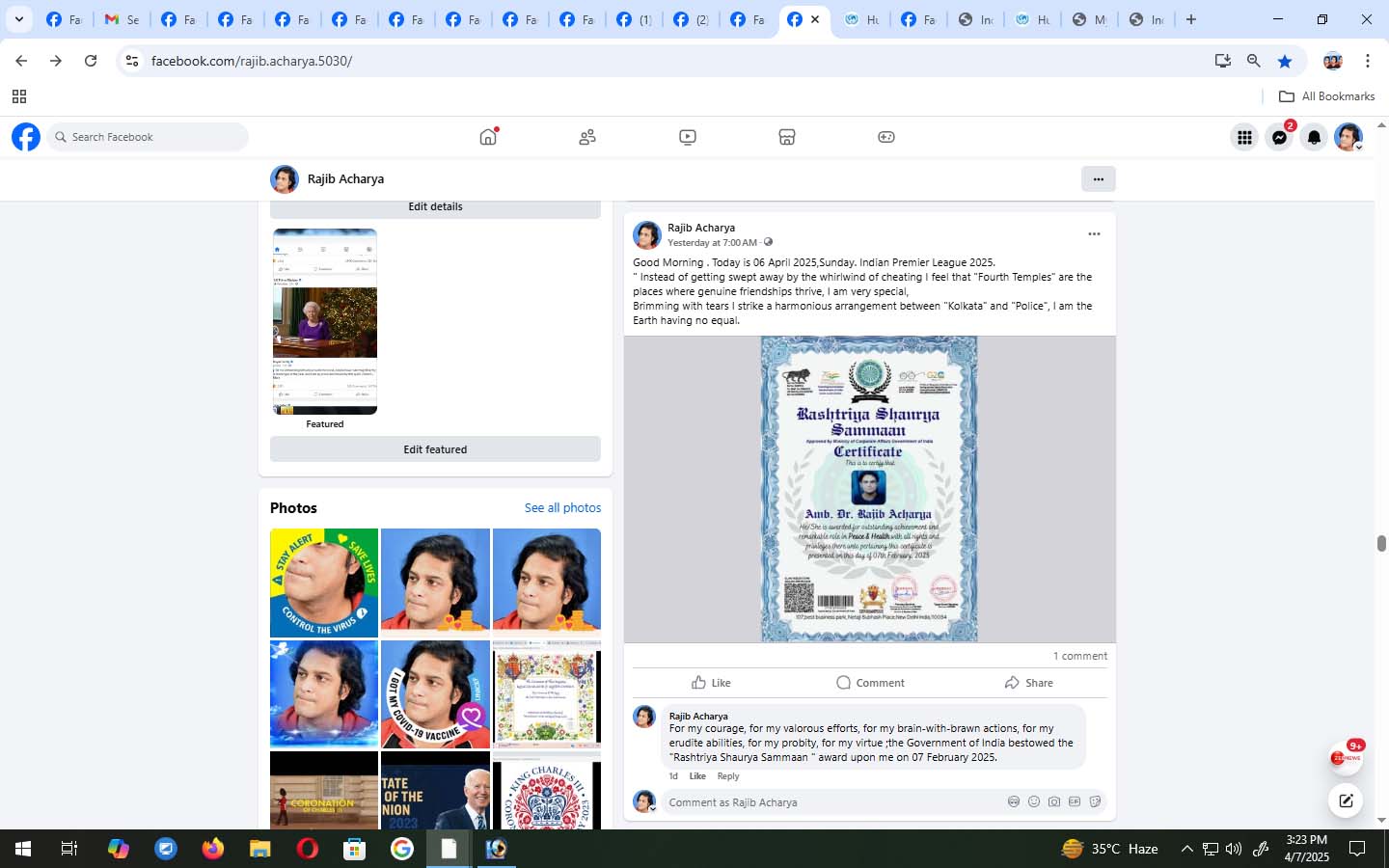Open Facebook account avatar menu
1389x868 pixels.
(x=1348, y=137)
